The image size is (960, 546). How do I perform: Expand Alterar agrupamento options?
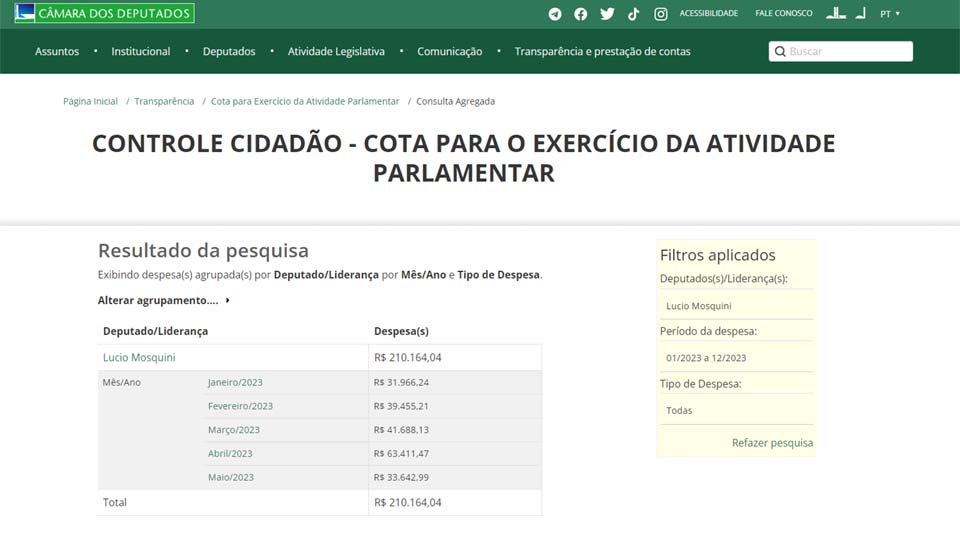click(x=163, y=300)
